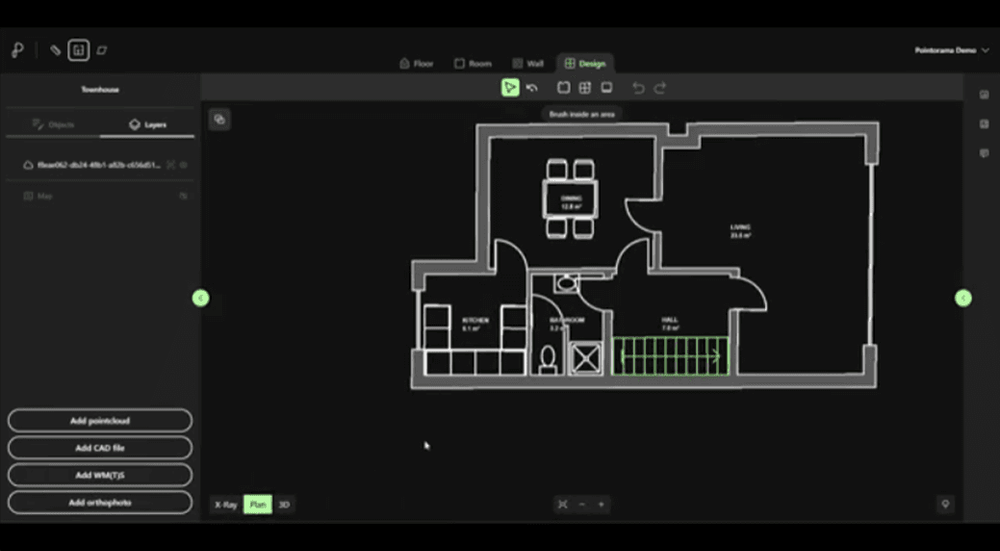Click the undo arrow in toolbar
The width and height of the screenshot is (1000, 551).
coord(638,88)
